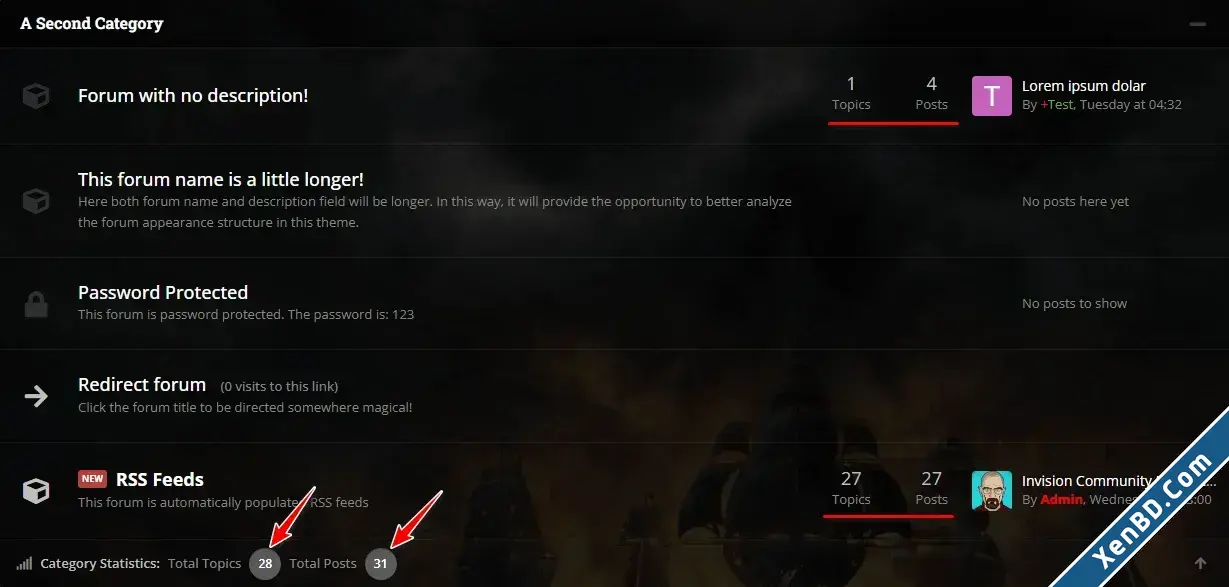
Task: Click the +Test username link
Action: point(1057,104)
